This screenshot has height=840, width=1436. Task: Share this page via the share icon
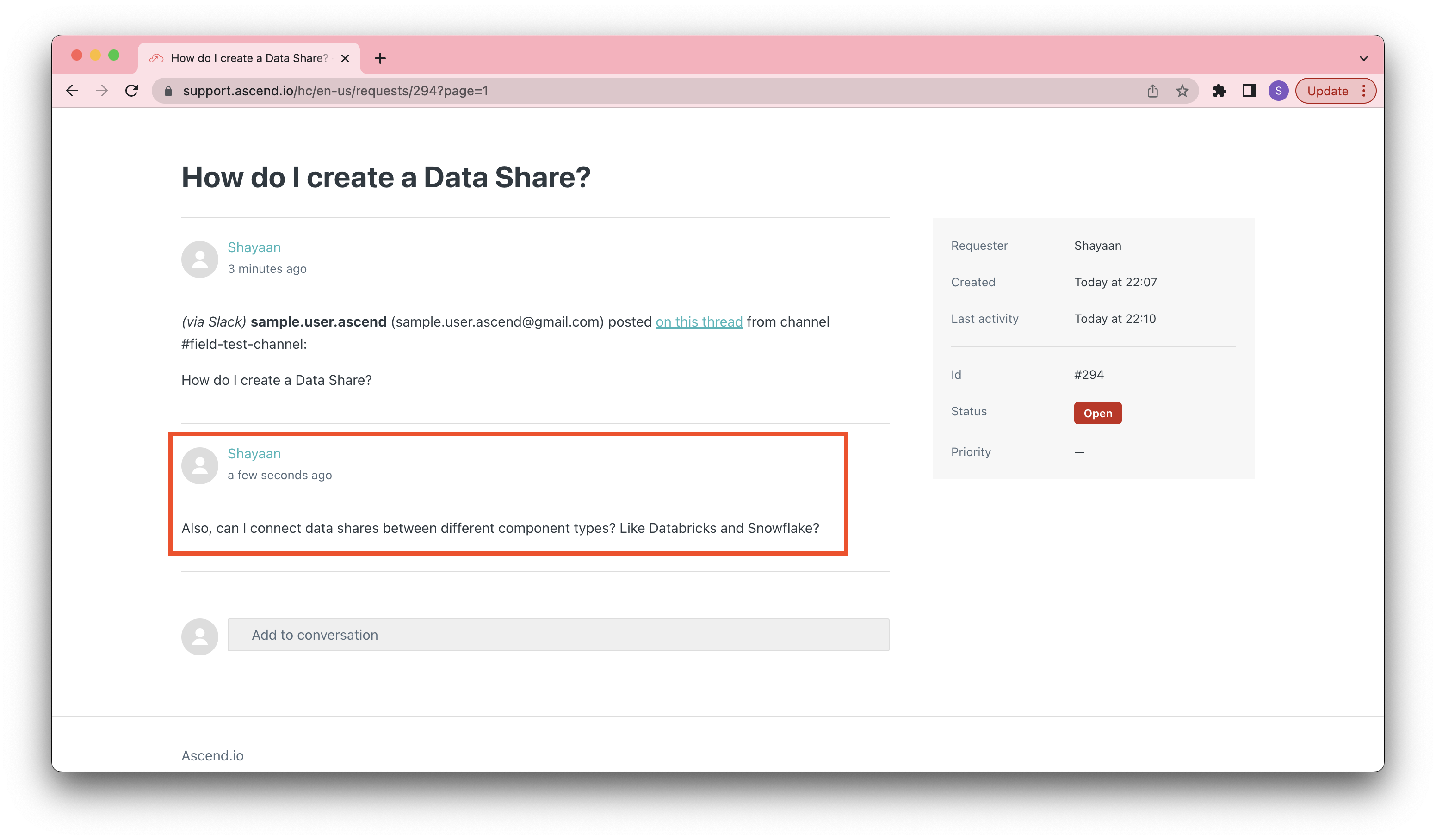pos(1153,91)
